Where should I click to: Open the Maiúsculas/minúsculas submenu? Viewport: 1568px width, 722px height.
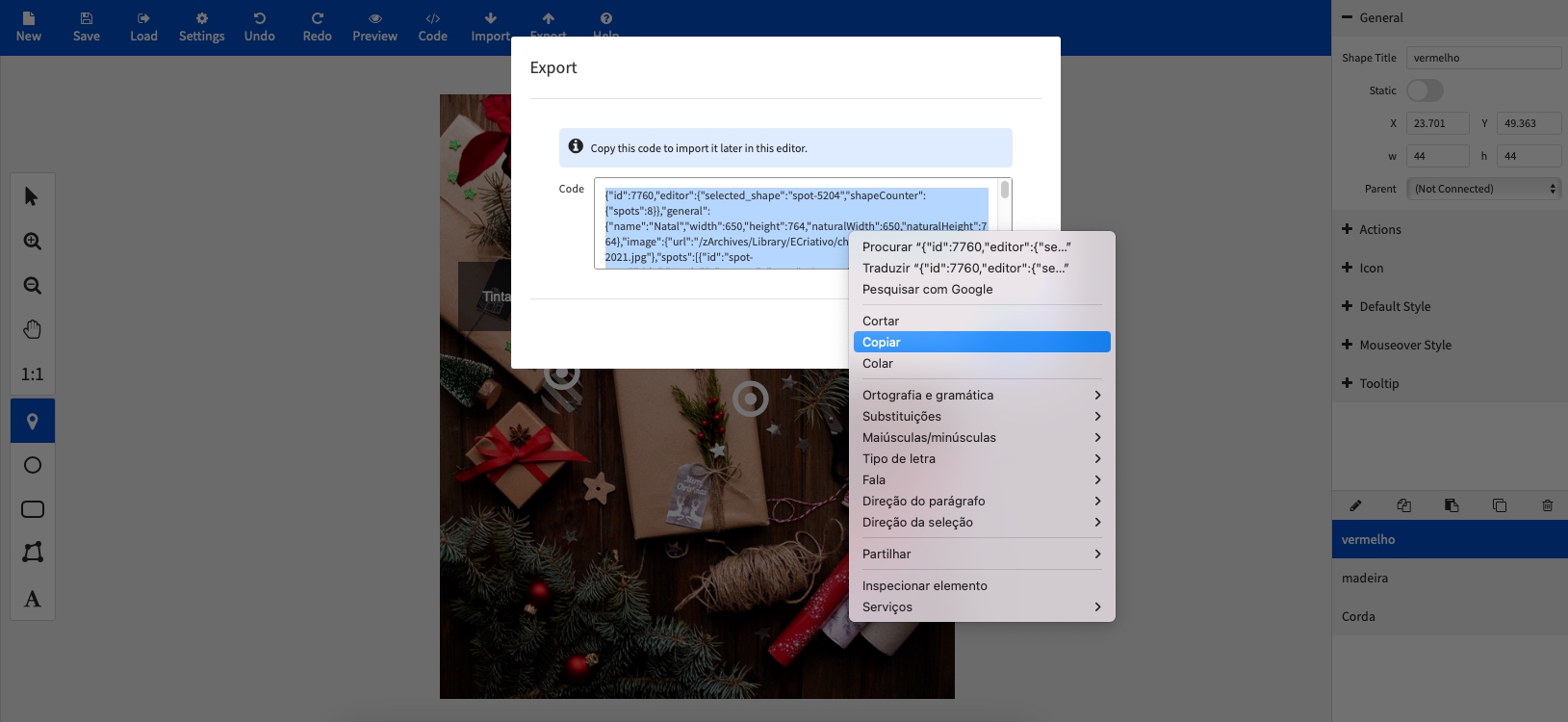click(x=982, y=437)
